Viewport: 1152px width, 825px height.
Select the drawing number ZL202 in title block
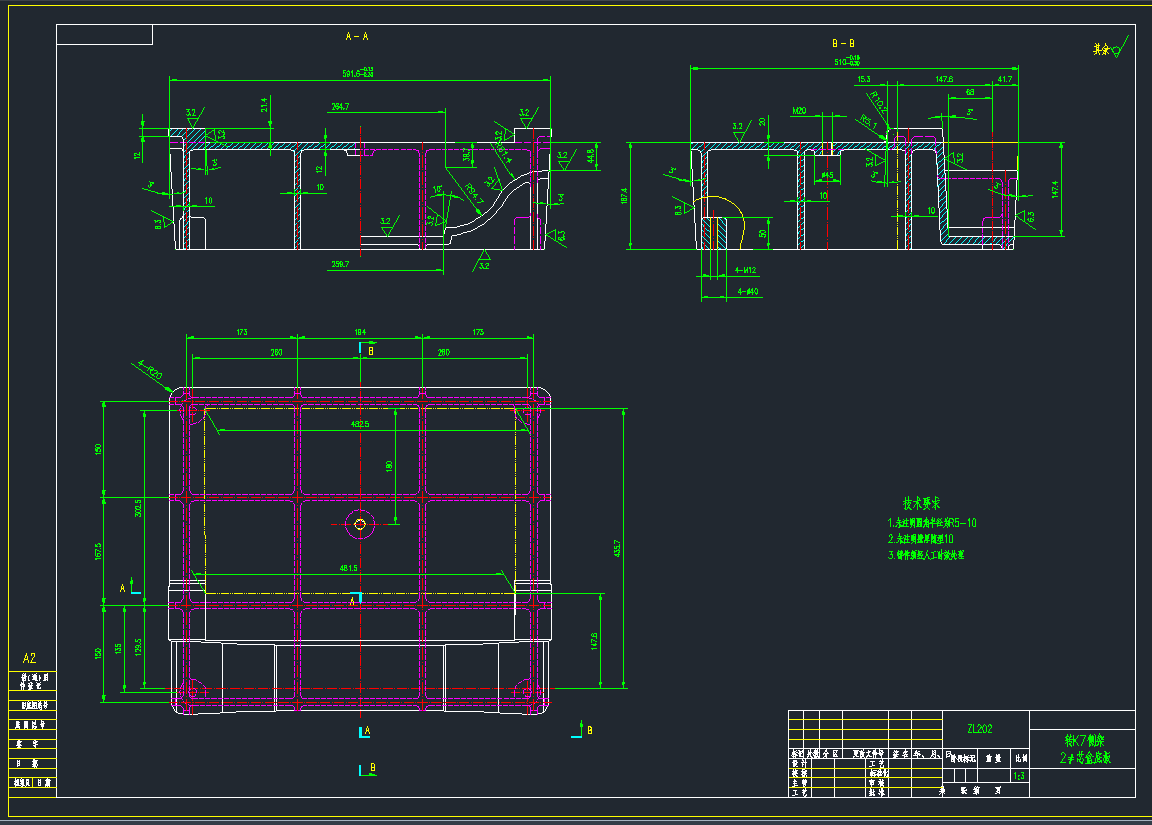[x=979, y=728]
